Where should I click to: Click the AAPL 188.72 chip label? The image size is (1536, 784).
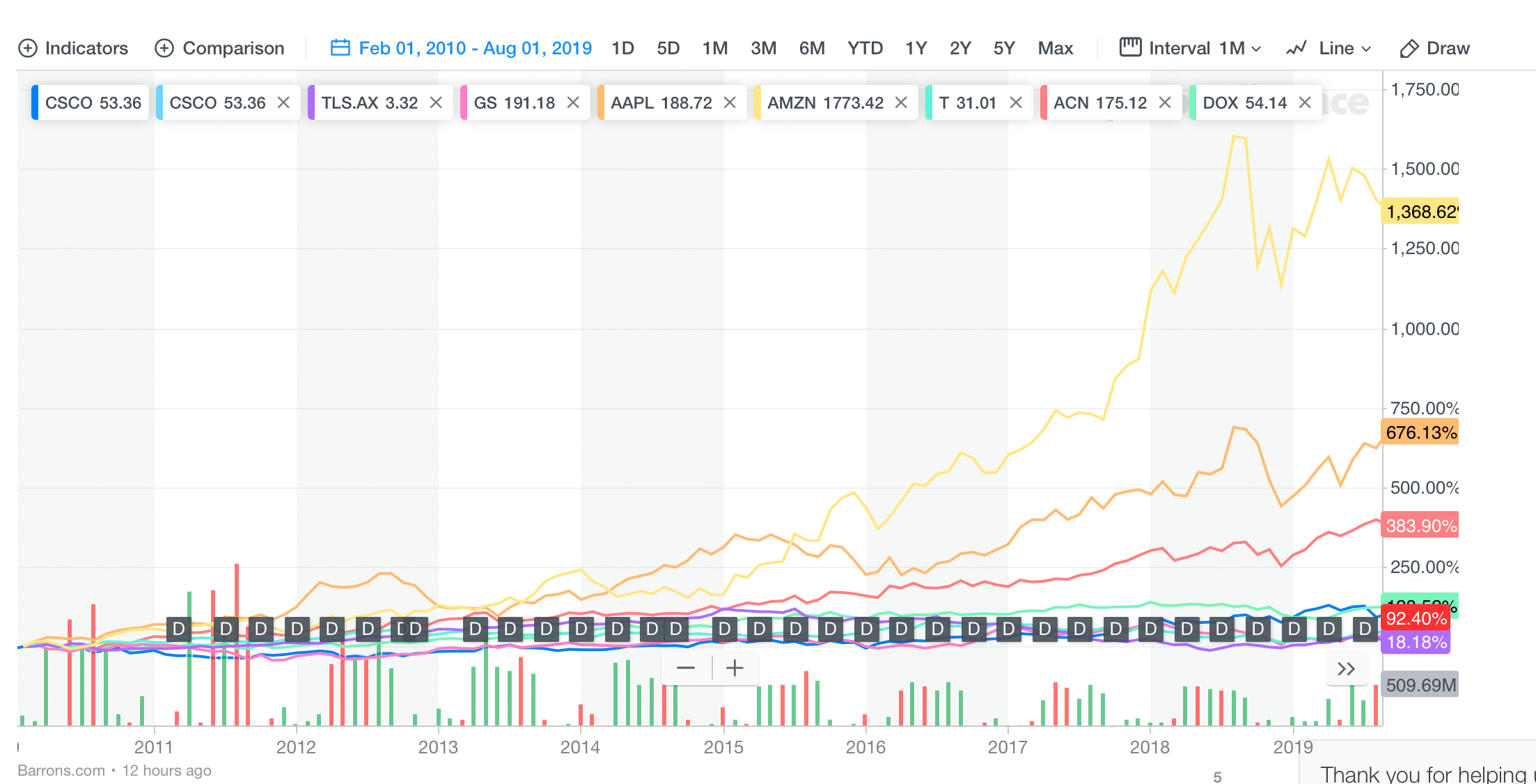(x=661, y=103)
